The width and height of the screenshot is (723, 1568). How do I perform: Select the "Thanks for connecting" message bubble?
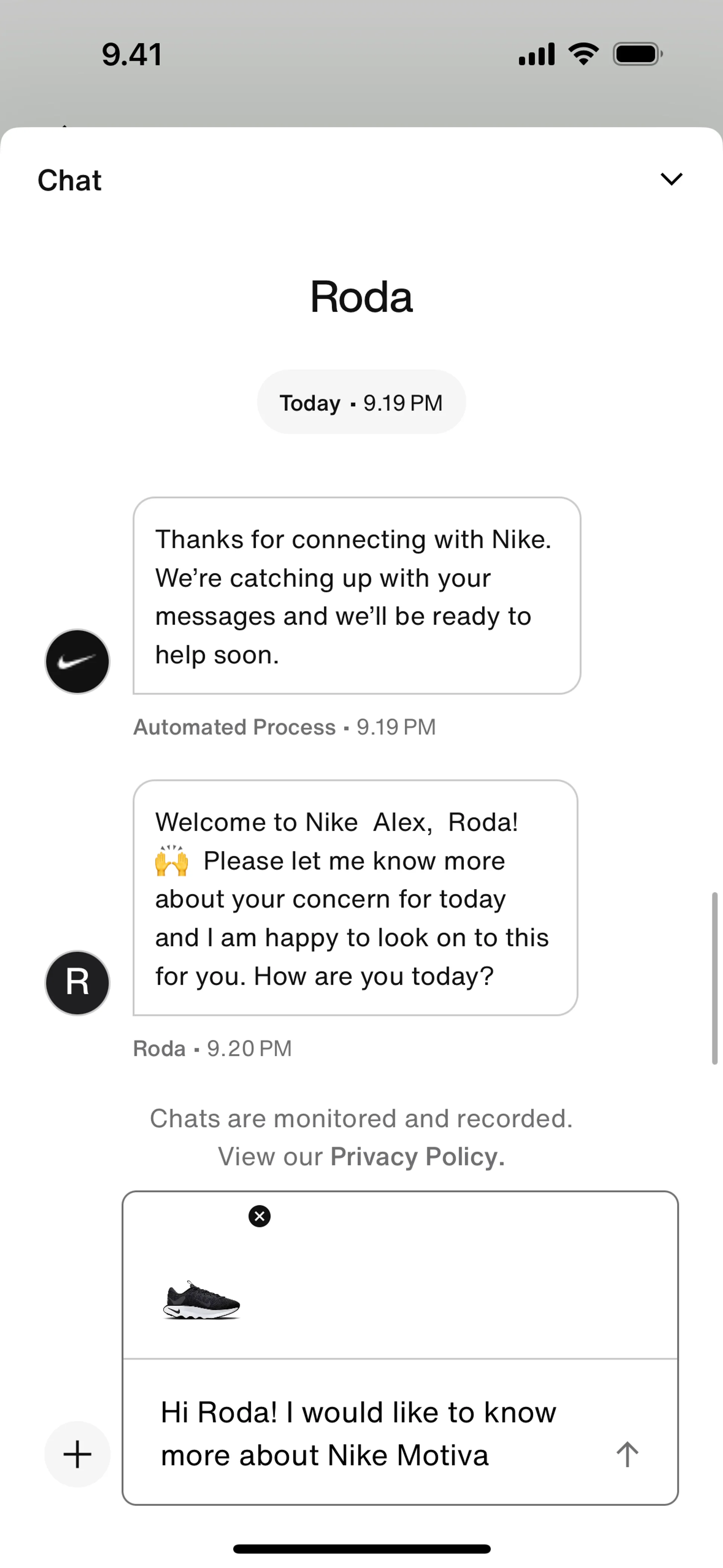(x=357, y=595)
